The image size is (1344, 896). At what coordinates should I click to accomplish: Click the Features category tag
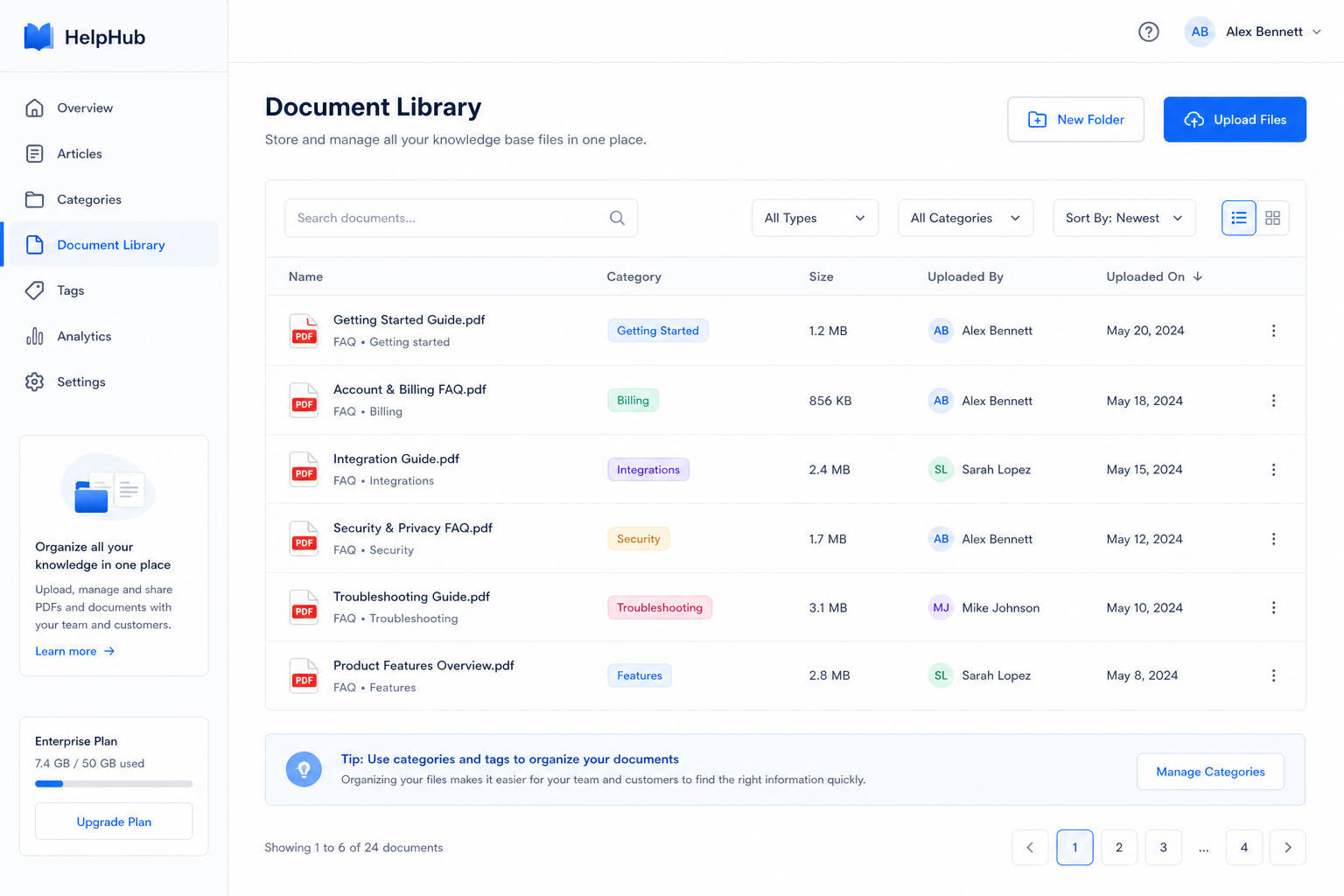pos(640,675)
